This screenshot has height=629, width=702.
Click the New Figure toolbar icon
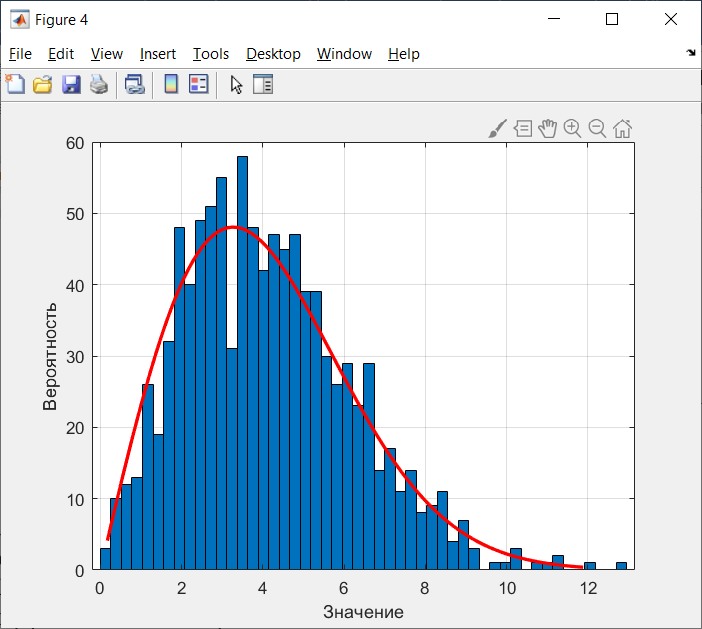pyautogui.click(x=15, y=84)
